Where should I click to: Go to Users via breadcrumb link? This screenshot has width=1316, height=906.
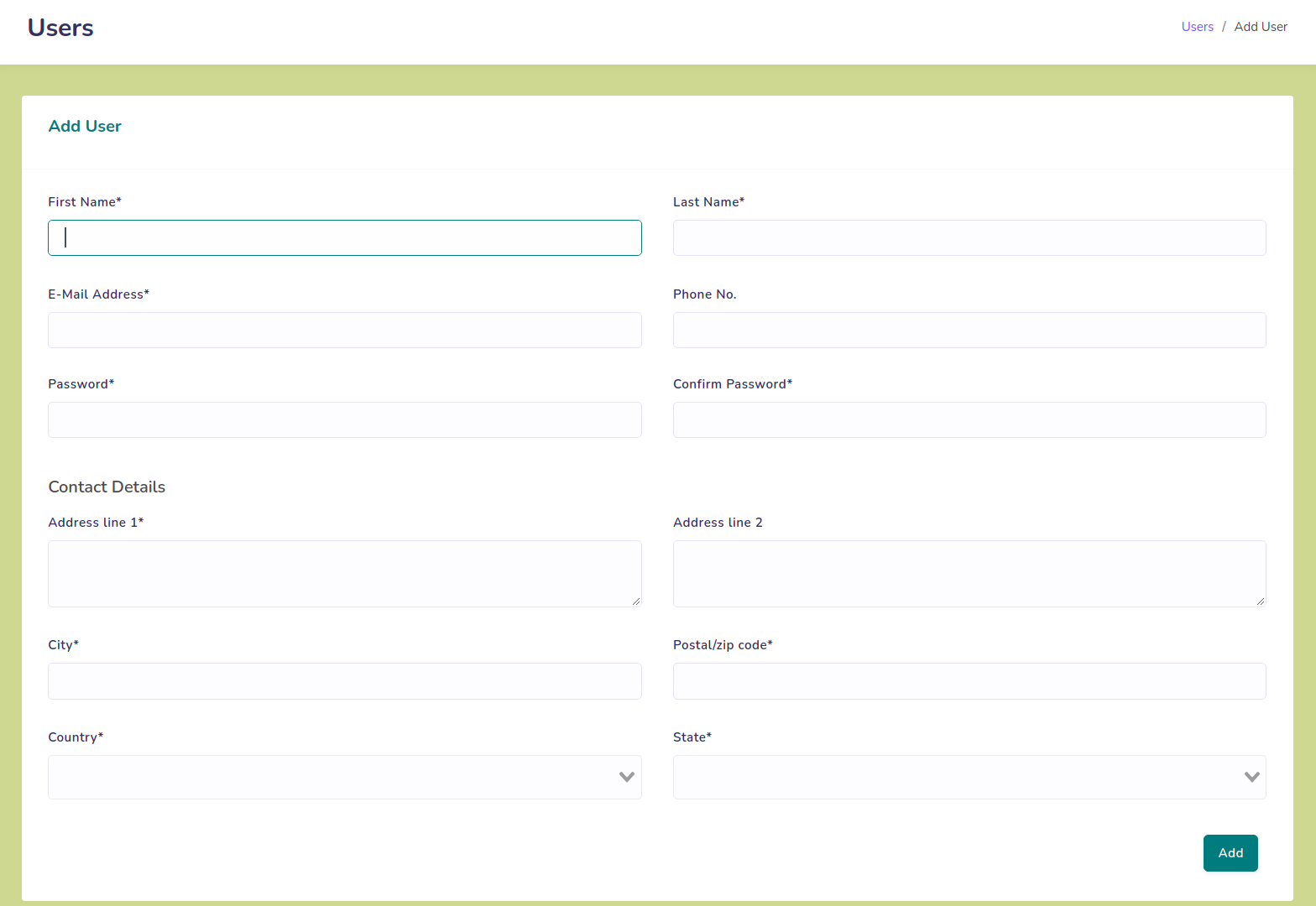1197,27
